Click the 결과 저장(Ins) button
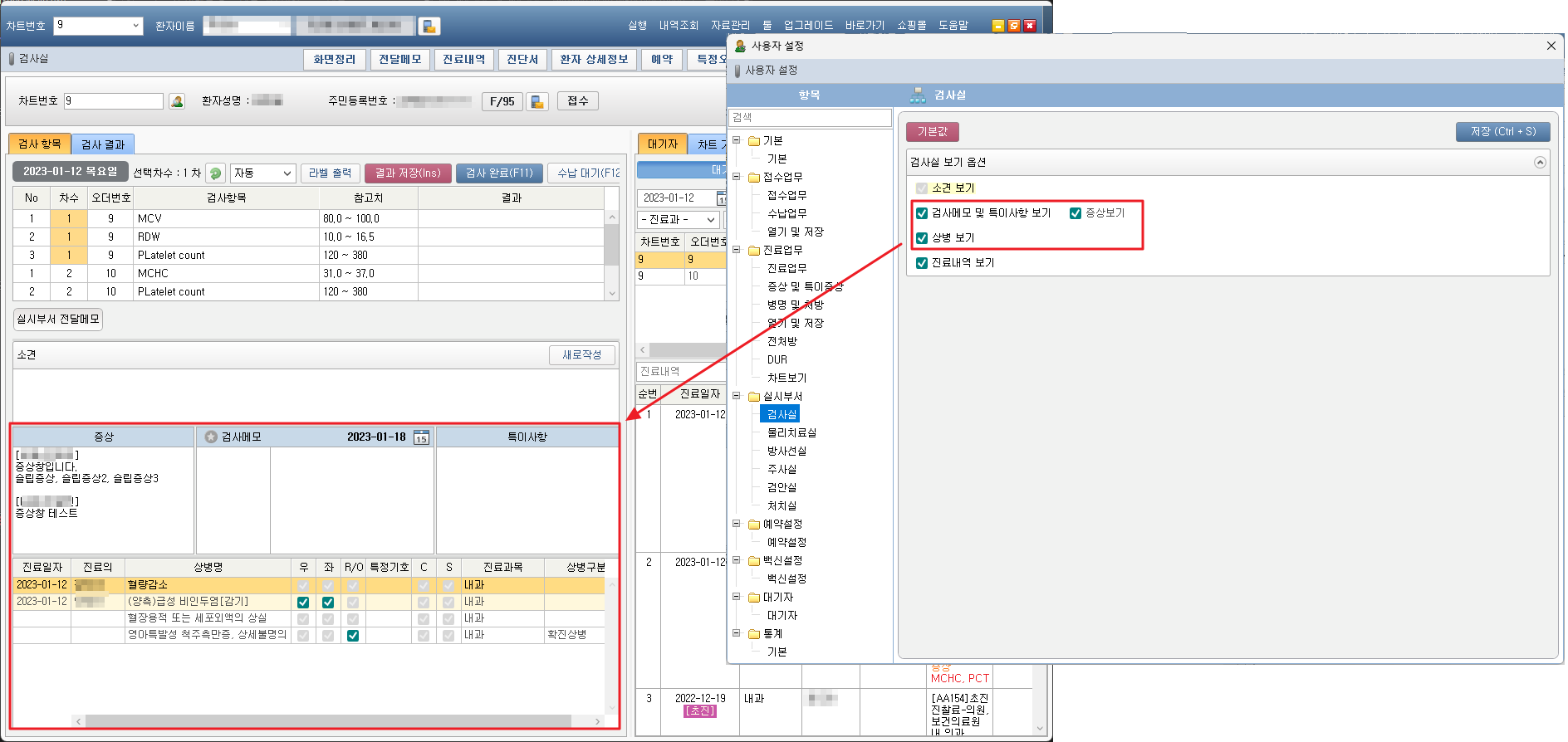The width and height of the screenshot is (1568, 742). coord(408,173)
